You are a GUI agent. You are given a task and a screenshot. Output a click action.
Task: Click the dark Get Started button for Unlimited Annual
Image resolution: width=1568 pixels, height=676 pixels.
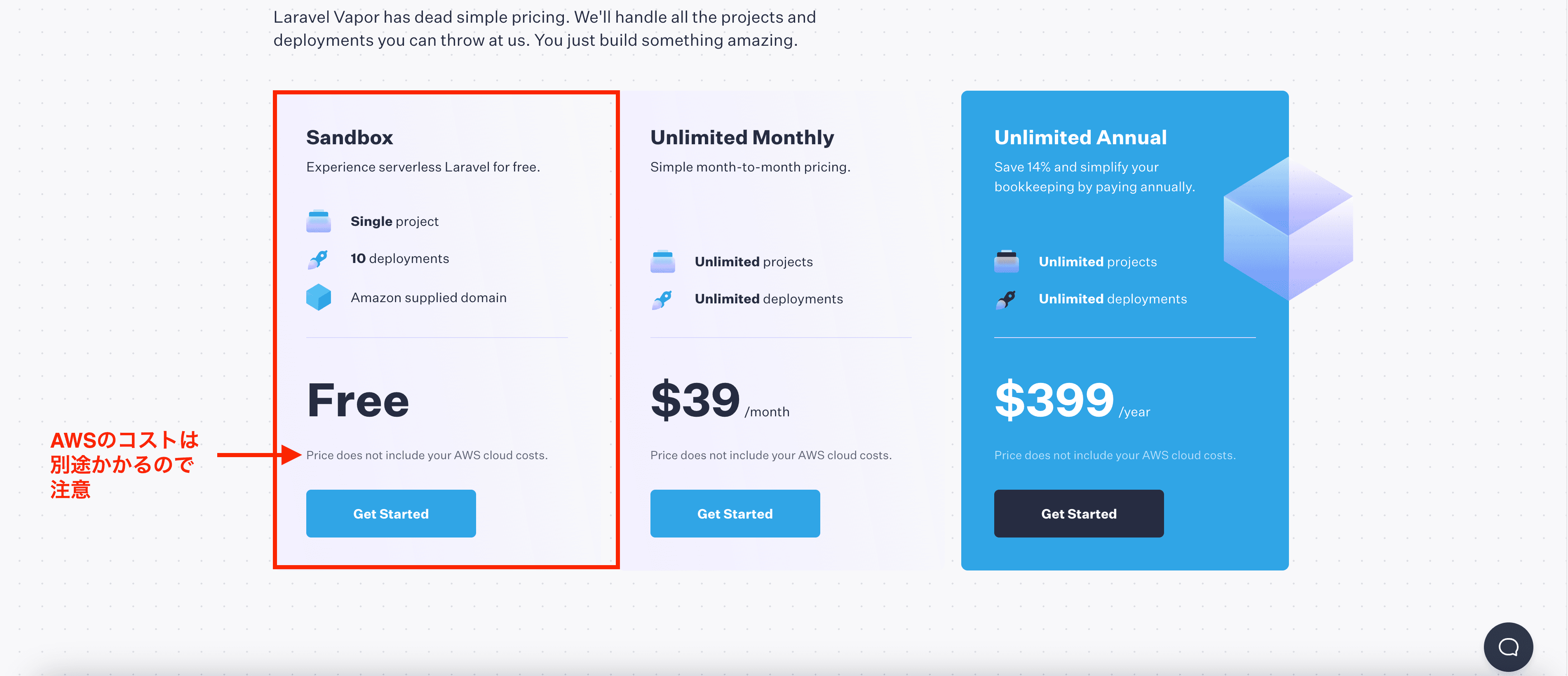pyautogui.click(x=1079, y=513)
